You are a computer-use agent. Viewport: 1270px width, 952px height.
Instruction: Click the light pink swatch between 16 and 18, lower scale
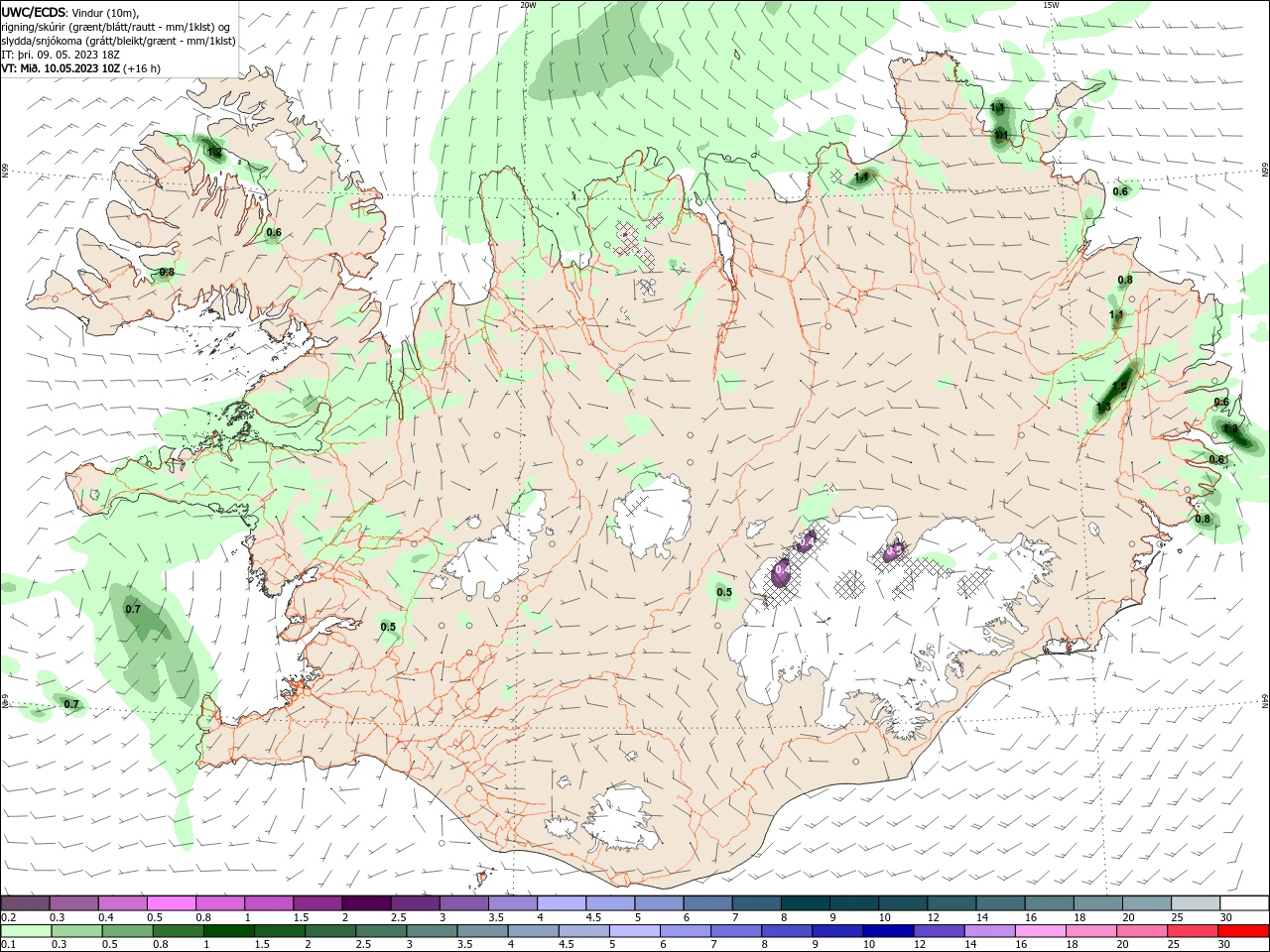[1040, 931]
